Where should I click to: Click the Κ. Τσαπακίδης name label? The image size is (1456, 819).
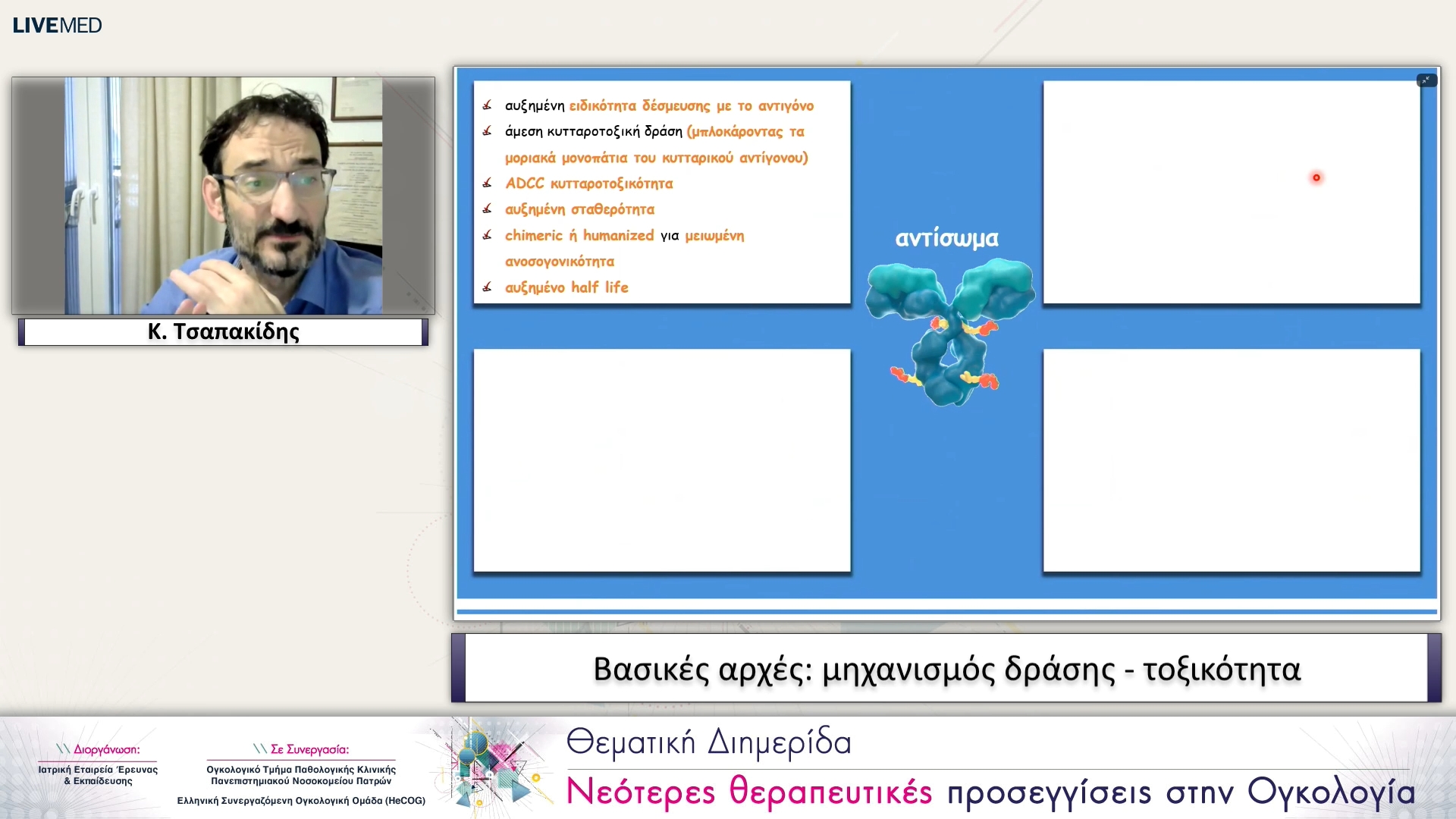(x=223, y=331)
